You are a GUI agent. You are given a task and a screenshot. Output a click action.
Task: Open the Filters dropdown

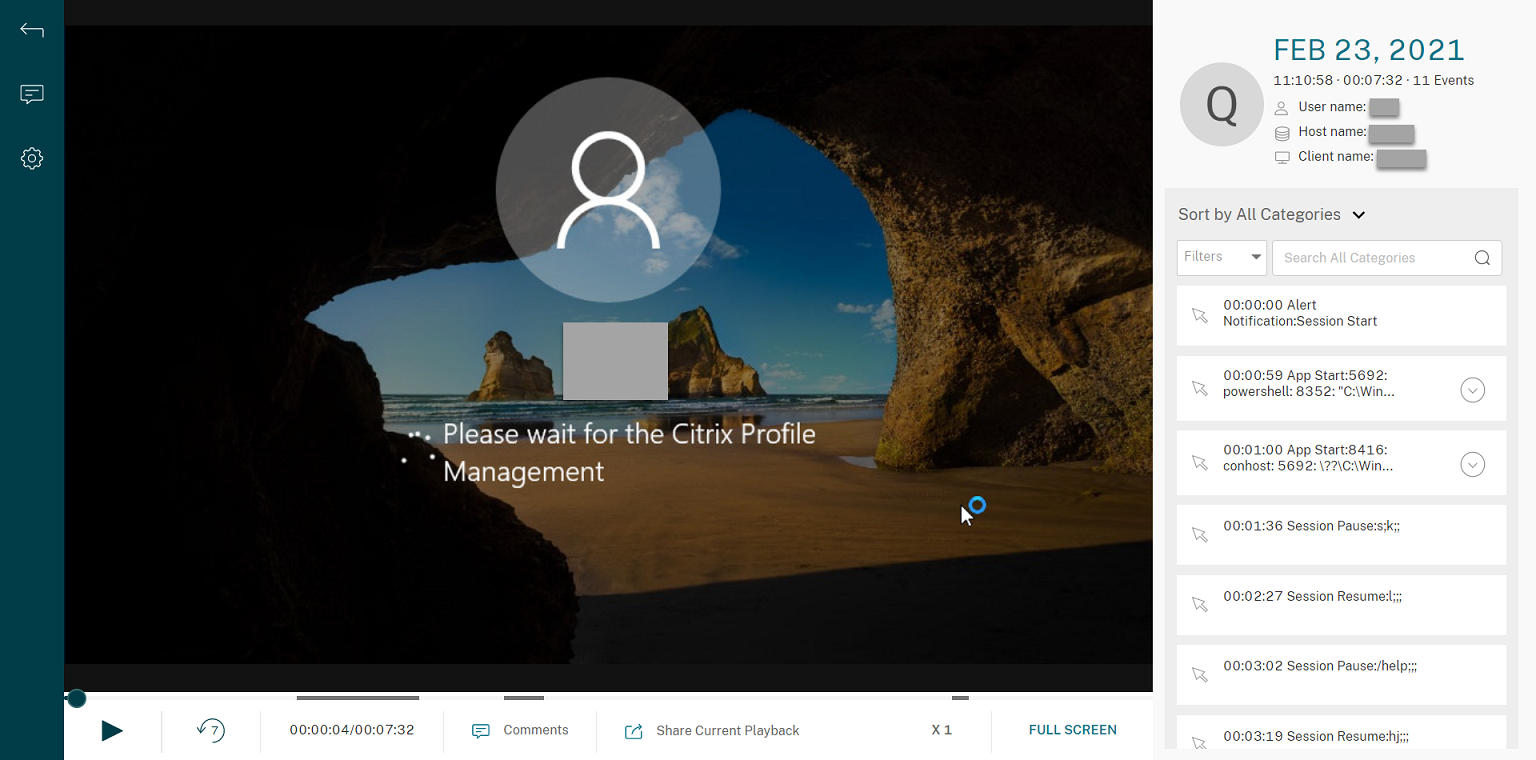1221,257
